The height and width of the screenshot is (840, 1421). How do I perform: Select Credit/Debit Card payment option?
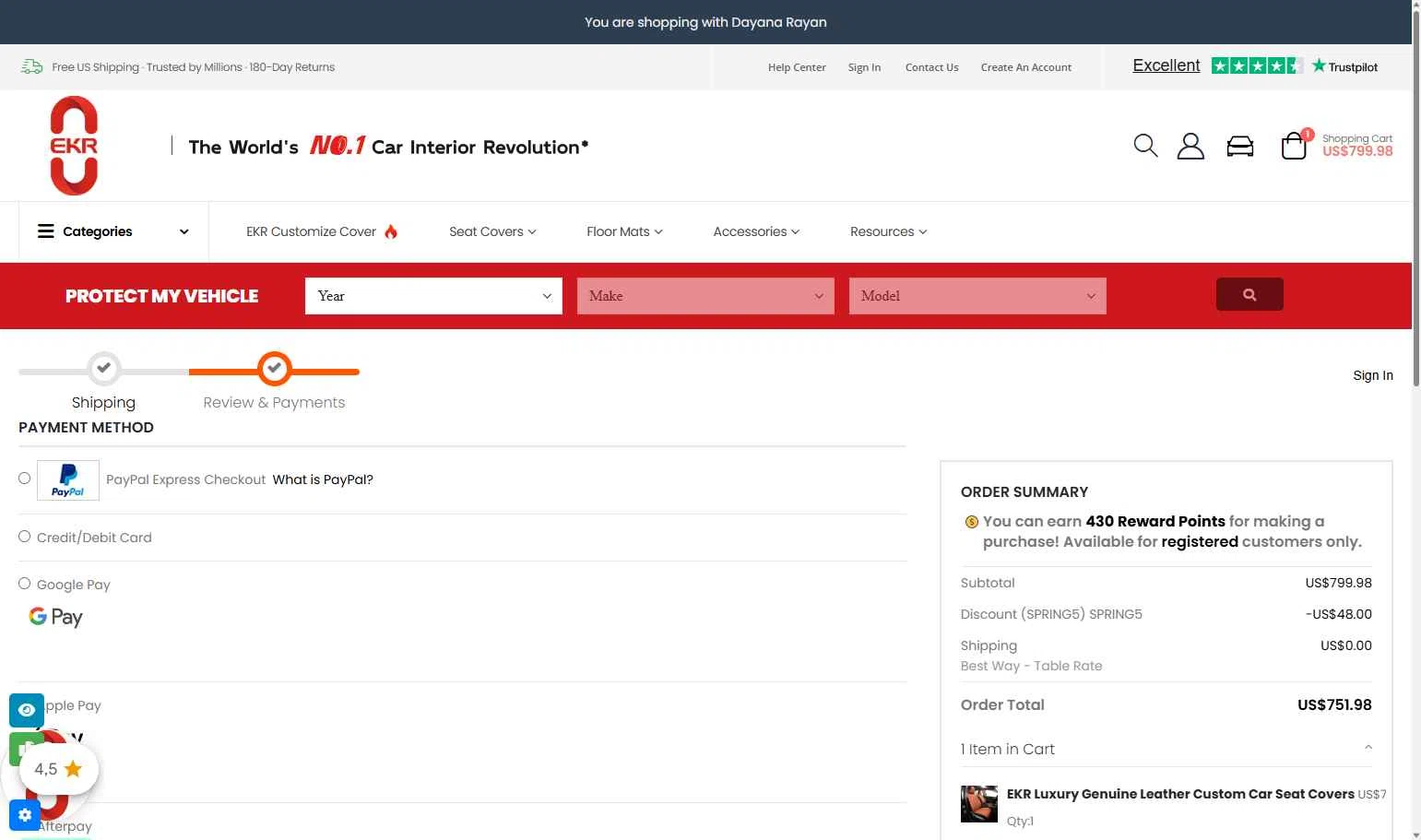coord(25,536)
